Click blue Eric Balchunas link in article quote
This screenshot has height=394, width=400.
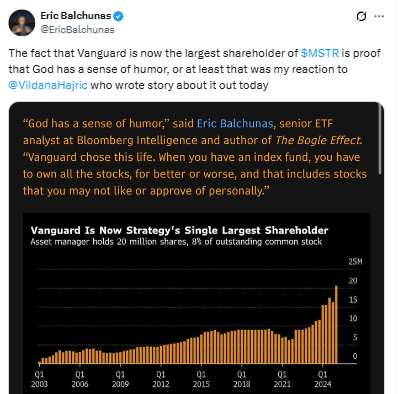(x=235, y=124)
